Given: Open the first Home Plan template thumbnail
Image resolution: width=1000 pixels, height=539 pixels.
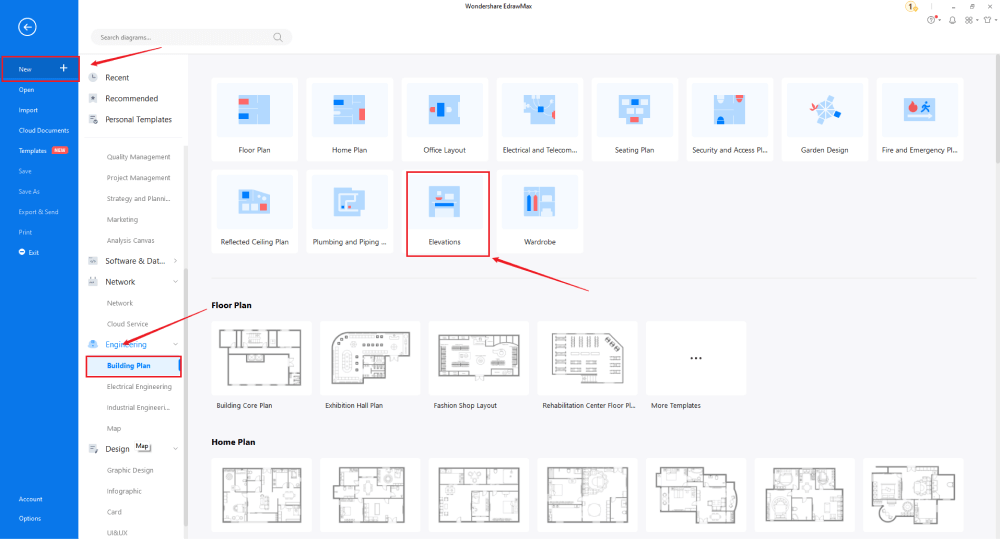Looking at the screenshot, I should [261, 495].
